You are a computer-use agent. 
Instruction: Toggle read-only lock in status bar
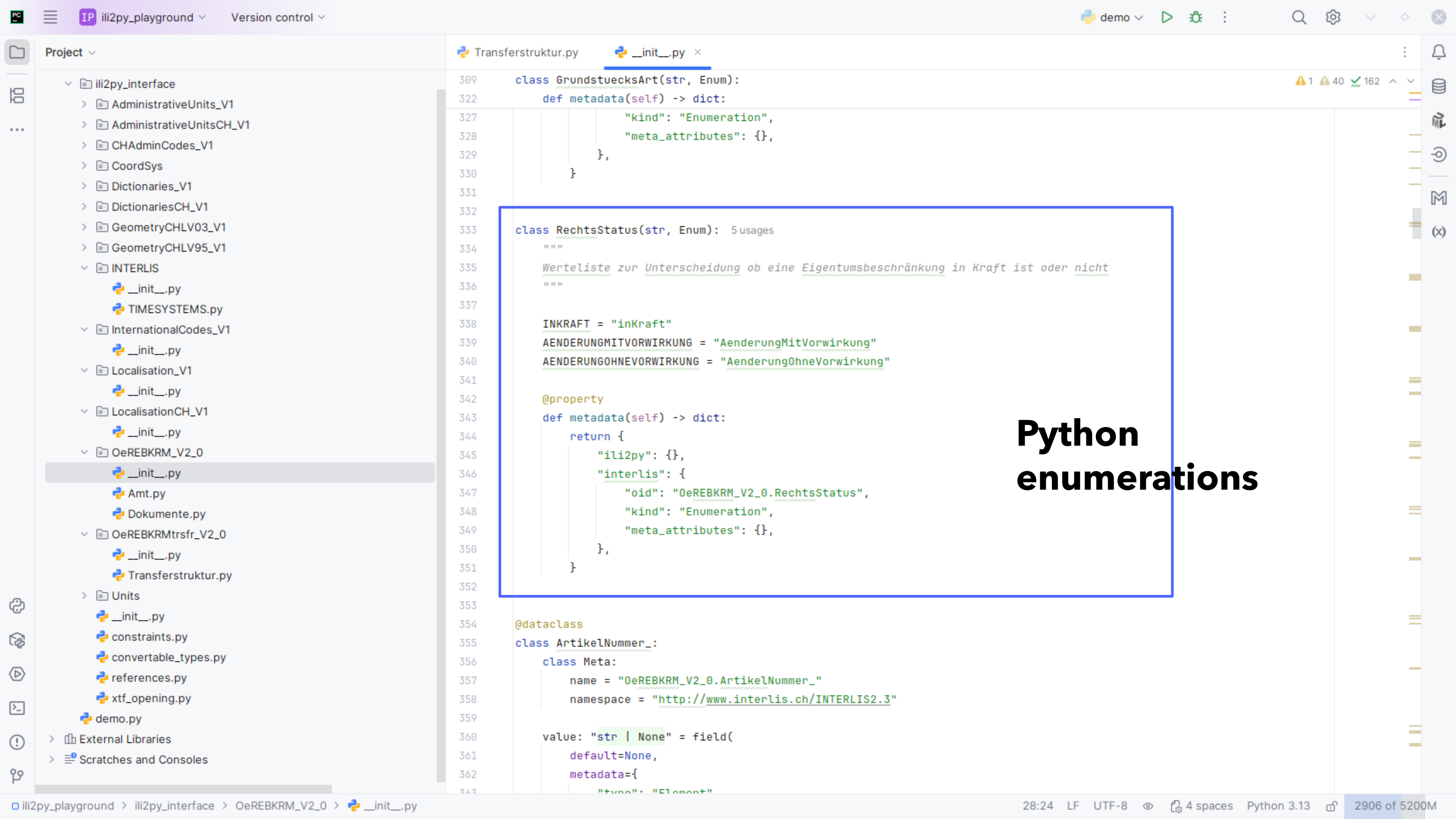point(1332,806)
